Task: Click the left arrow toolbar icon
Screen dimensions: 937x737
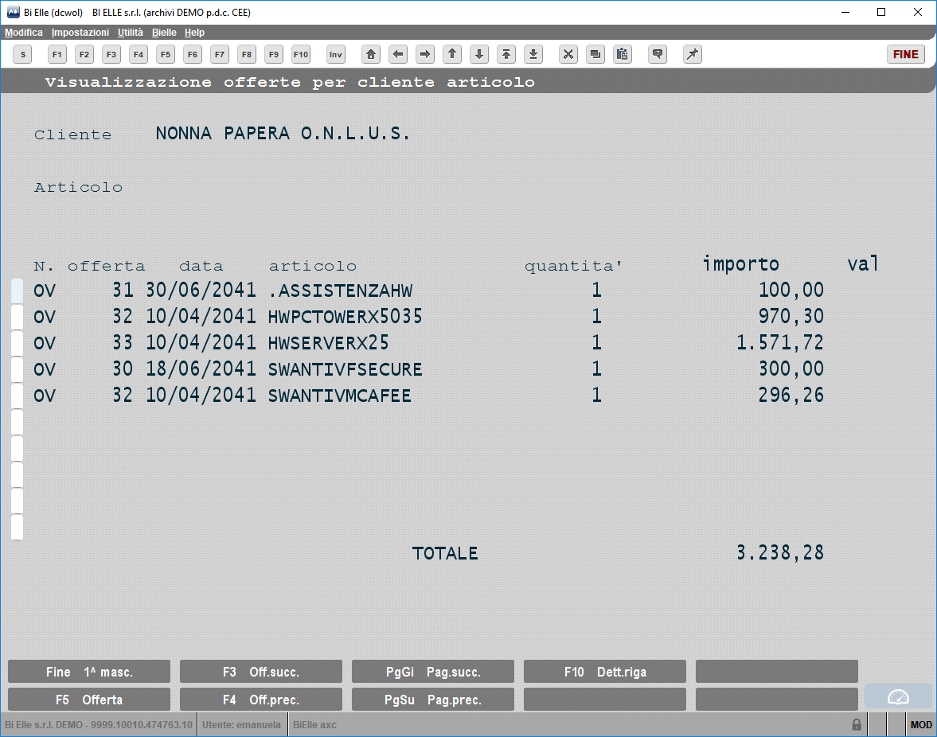Action: pos(398,54)
